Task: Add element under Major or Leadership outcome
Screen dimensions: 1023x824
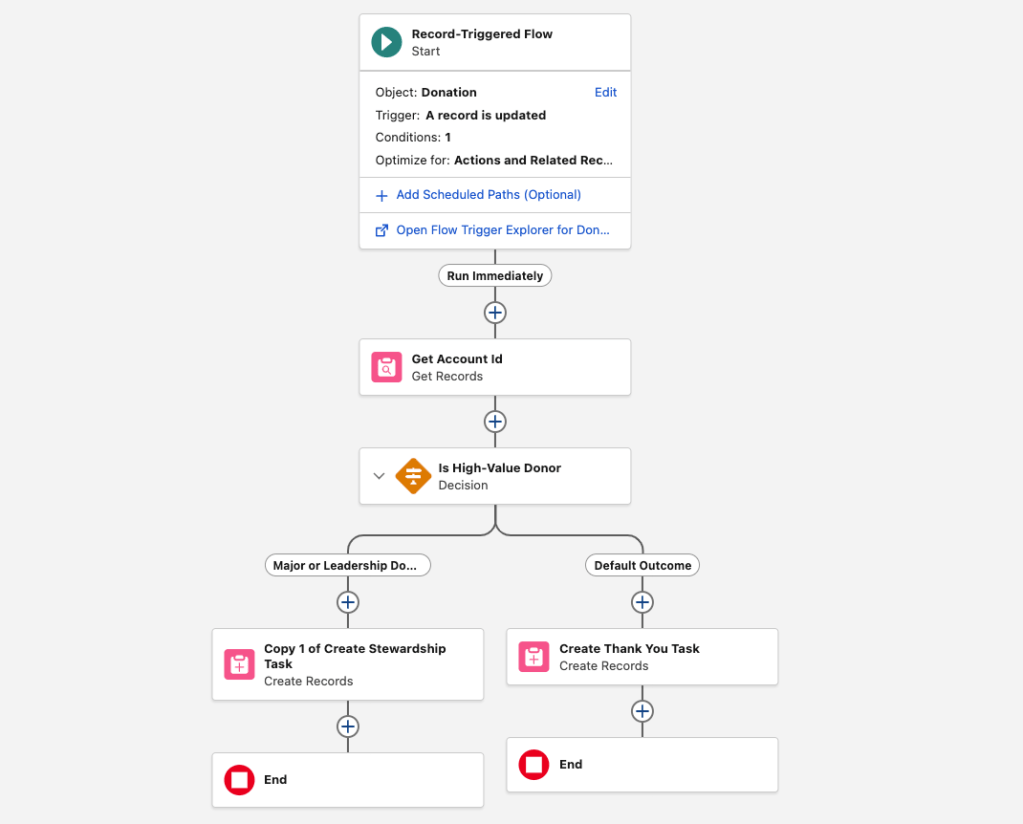Action: (348, 602)
